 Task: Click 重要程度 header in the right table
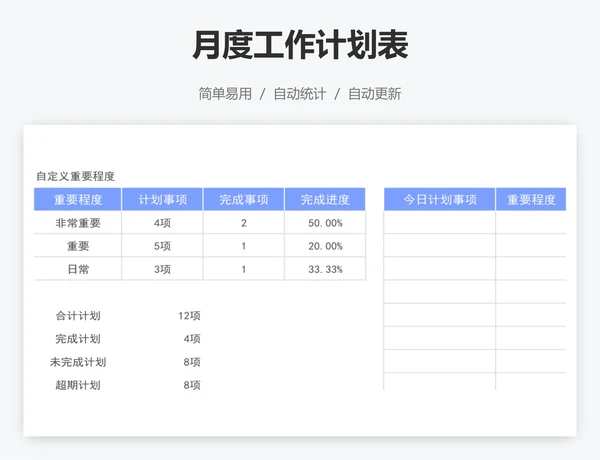coord(531,199)
